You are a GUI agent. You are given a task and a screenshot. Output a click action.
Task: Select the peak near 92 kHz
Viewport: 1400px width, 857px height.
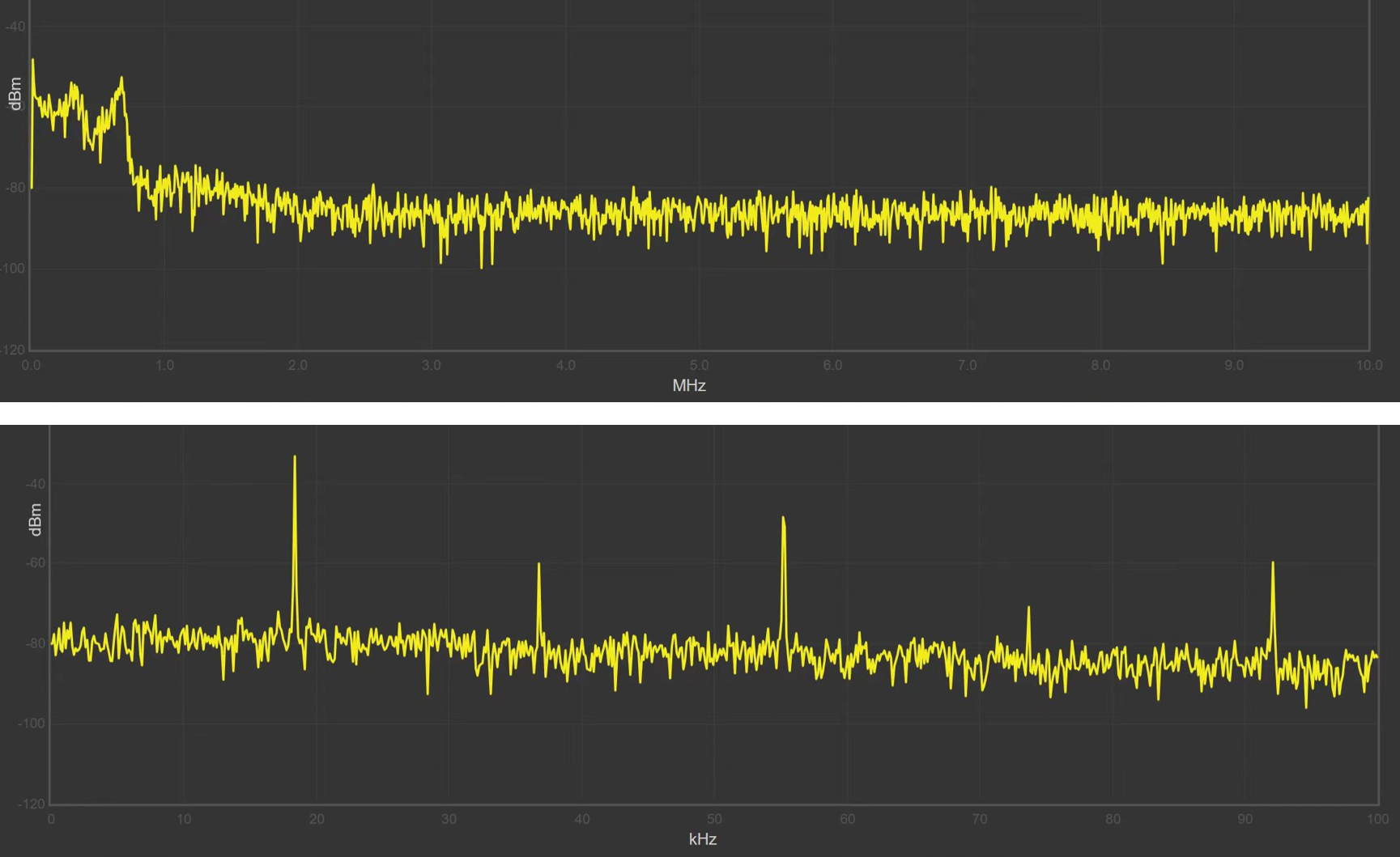click(x=1273, y=565)
